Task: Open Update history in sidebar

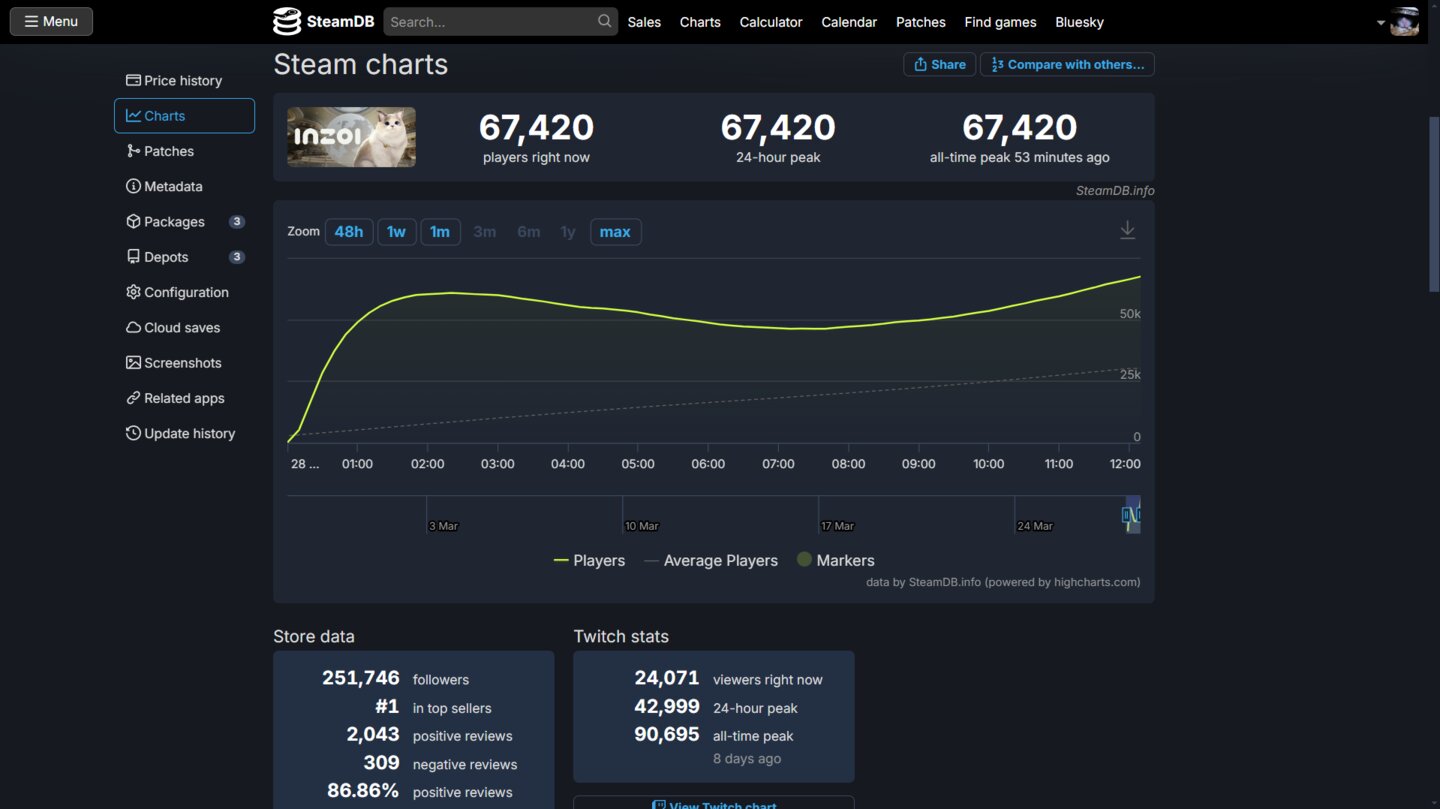Action: pyautogui.click(x=189, y=434)
